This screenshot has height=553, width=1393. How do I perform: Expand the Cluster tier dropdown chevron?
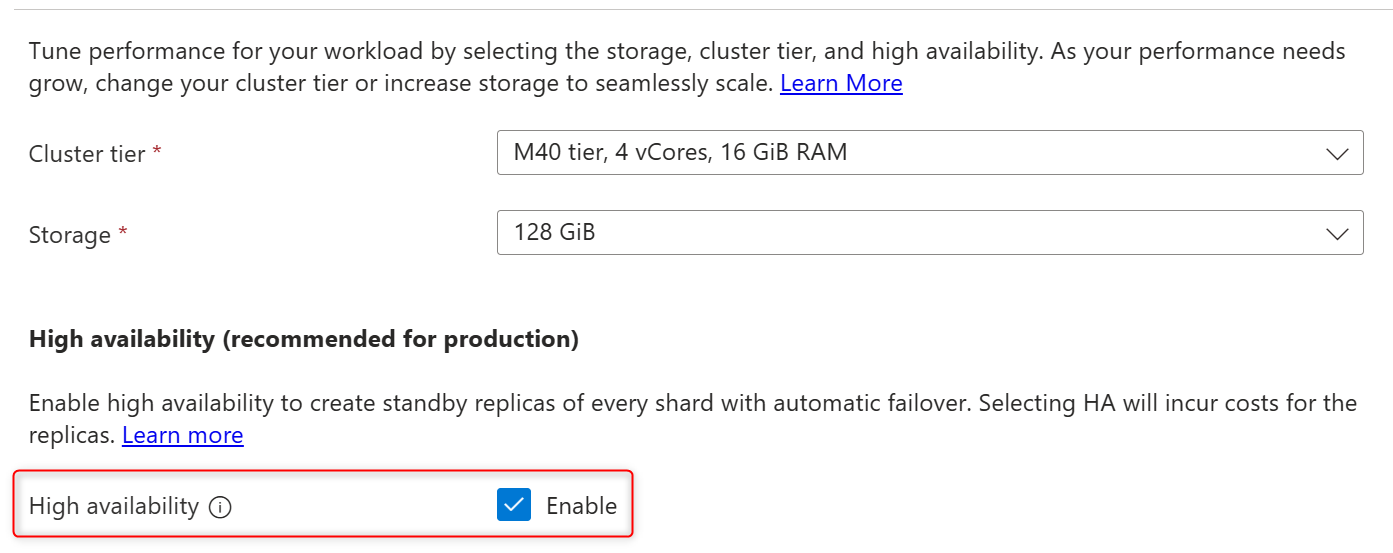tap(1336, 154)
